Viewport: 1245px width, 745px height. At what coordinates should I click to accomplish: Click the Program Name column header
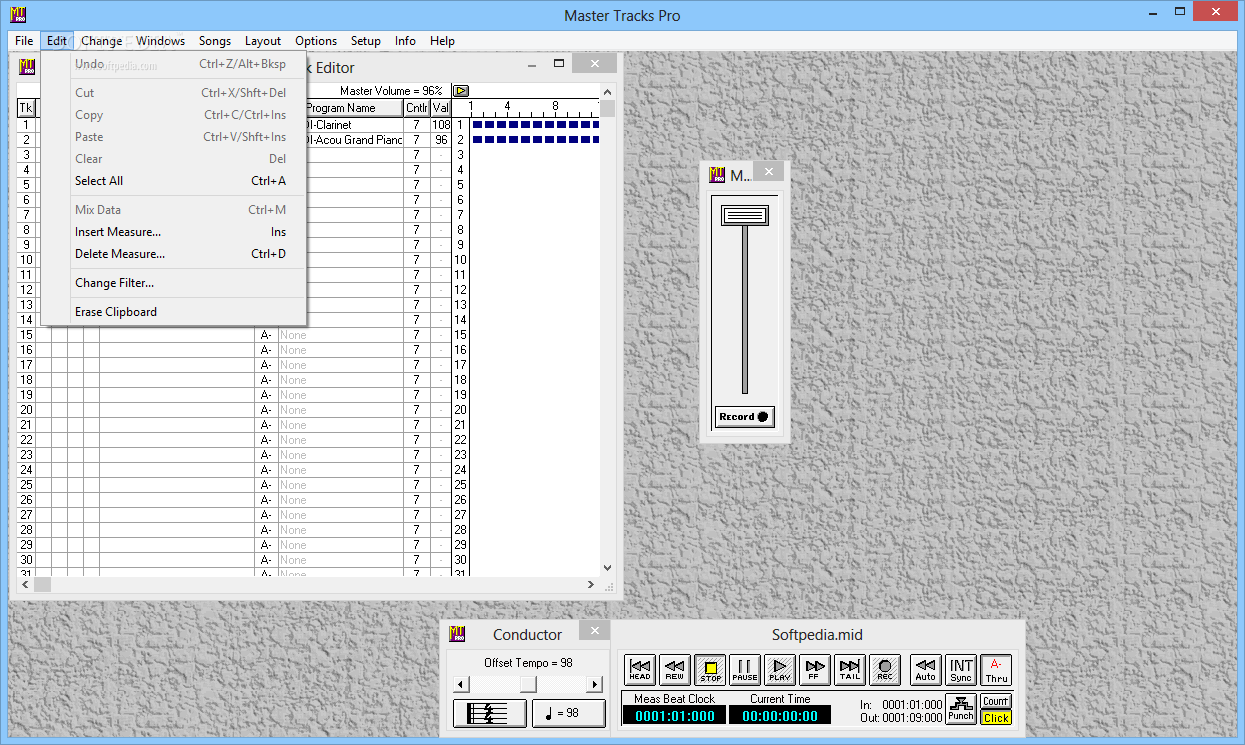354,108
